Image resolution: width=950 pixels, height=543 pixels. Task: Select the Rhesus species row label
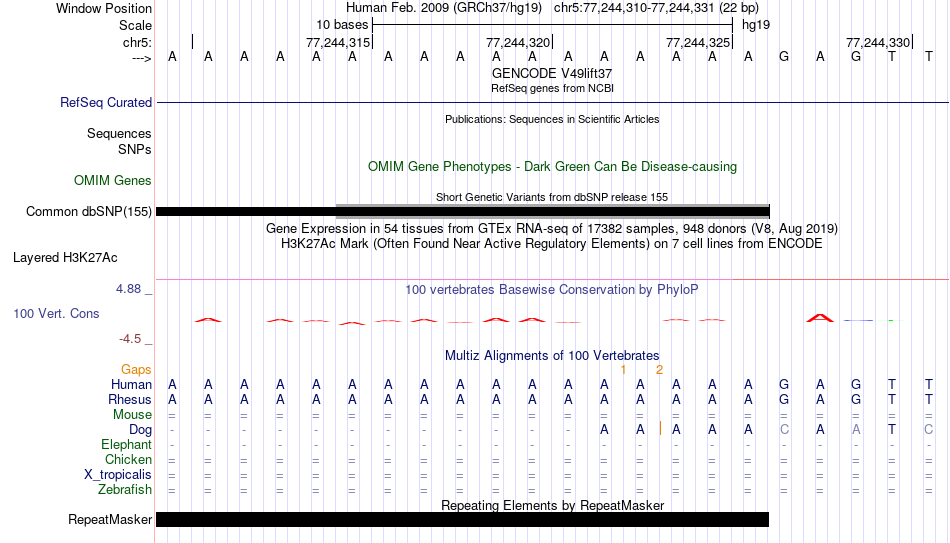point(130,400)
